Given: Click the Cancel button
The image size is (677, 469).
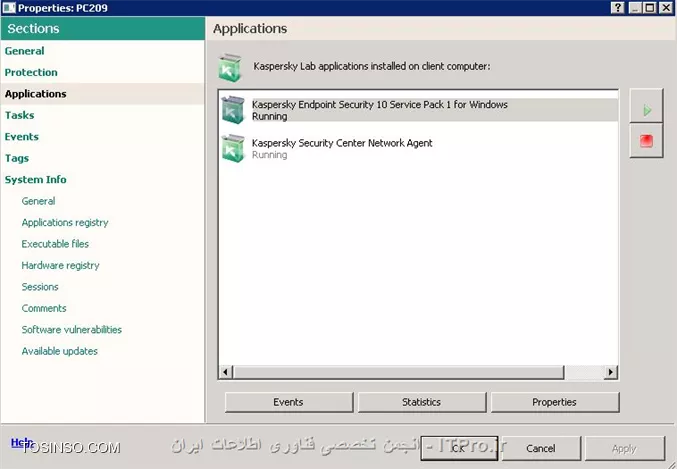Looking at the screenshot, I should [x=541, y=448].
